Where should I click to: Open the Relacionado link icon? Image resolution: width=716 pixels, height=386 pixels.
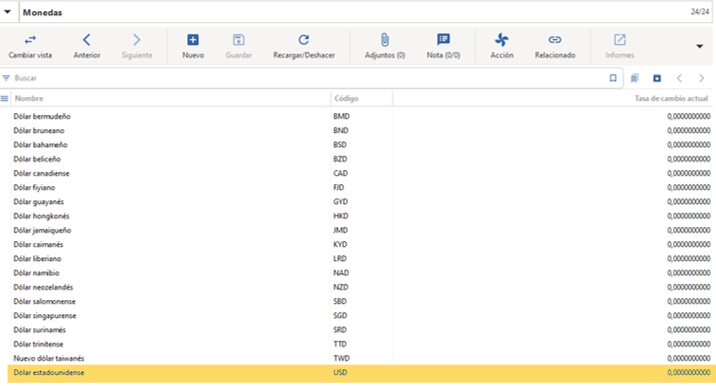coord(555,40)
